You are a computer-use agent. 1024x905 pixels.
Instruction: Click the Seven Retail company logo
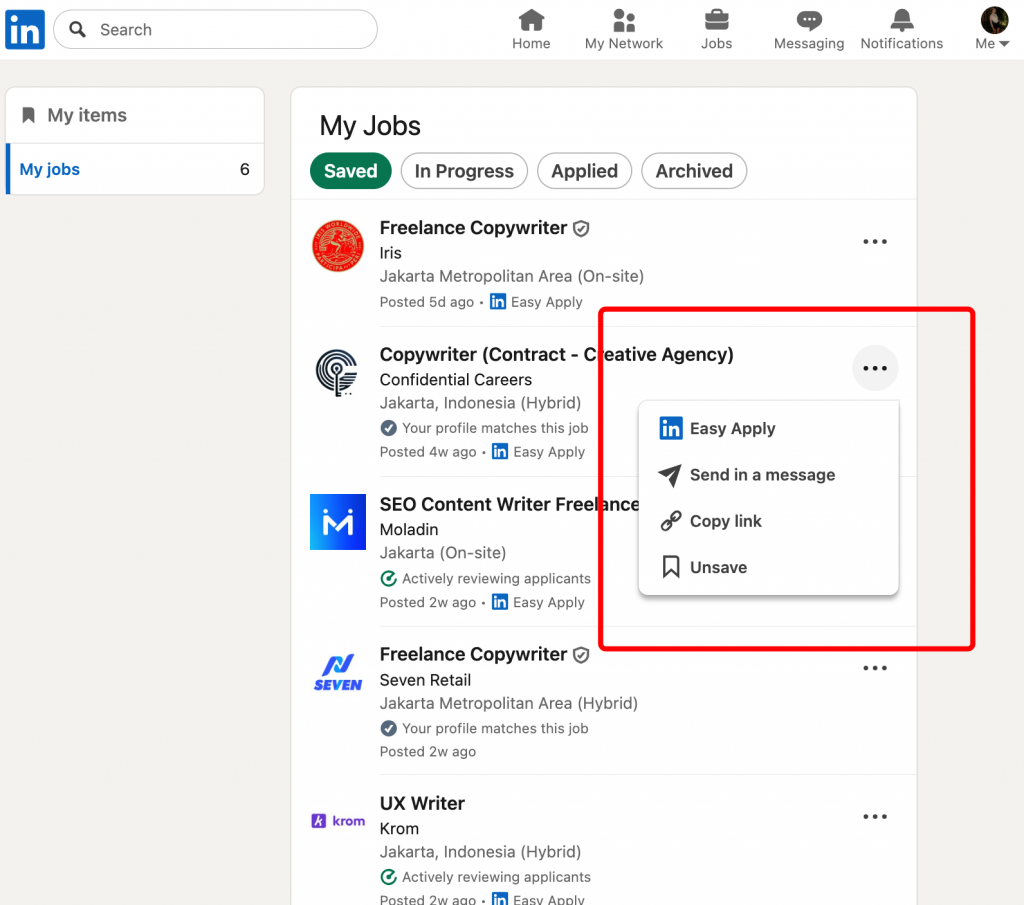(x=338, y=673)
